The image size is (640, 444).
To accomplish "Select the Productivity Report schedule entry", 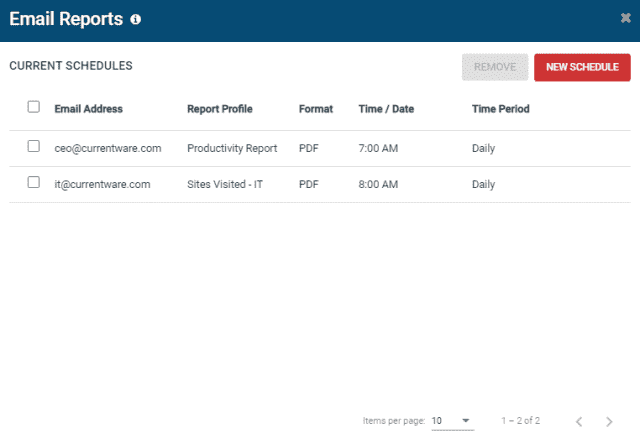I will (232, 148).
